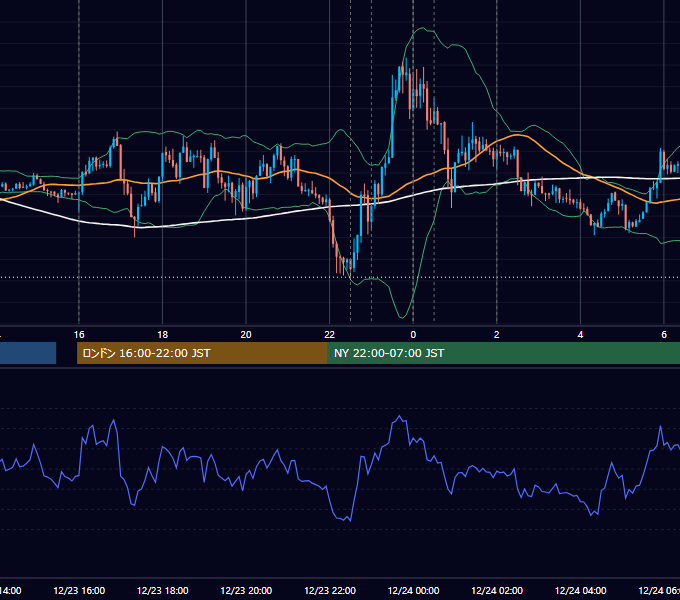Select the 16 hour label on upper axis
This screenshot has height=600, width=680.
coord(79,335)
